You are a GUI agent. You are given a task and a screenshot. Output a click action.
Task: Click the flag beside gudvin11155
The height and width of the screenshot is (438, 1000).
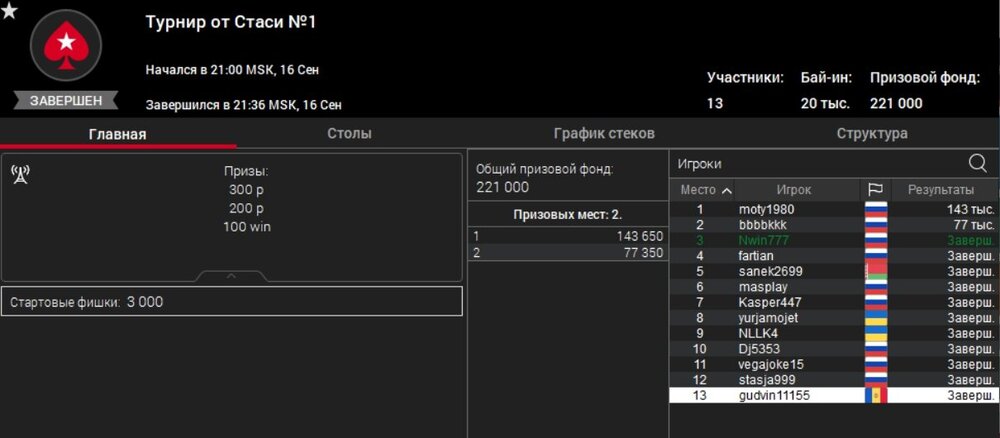click(x=875, y=395)
